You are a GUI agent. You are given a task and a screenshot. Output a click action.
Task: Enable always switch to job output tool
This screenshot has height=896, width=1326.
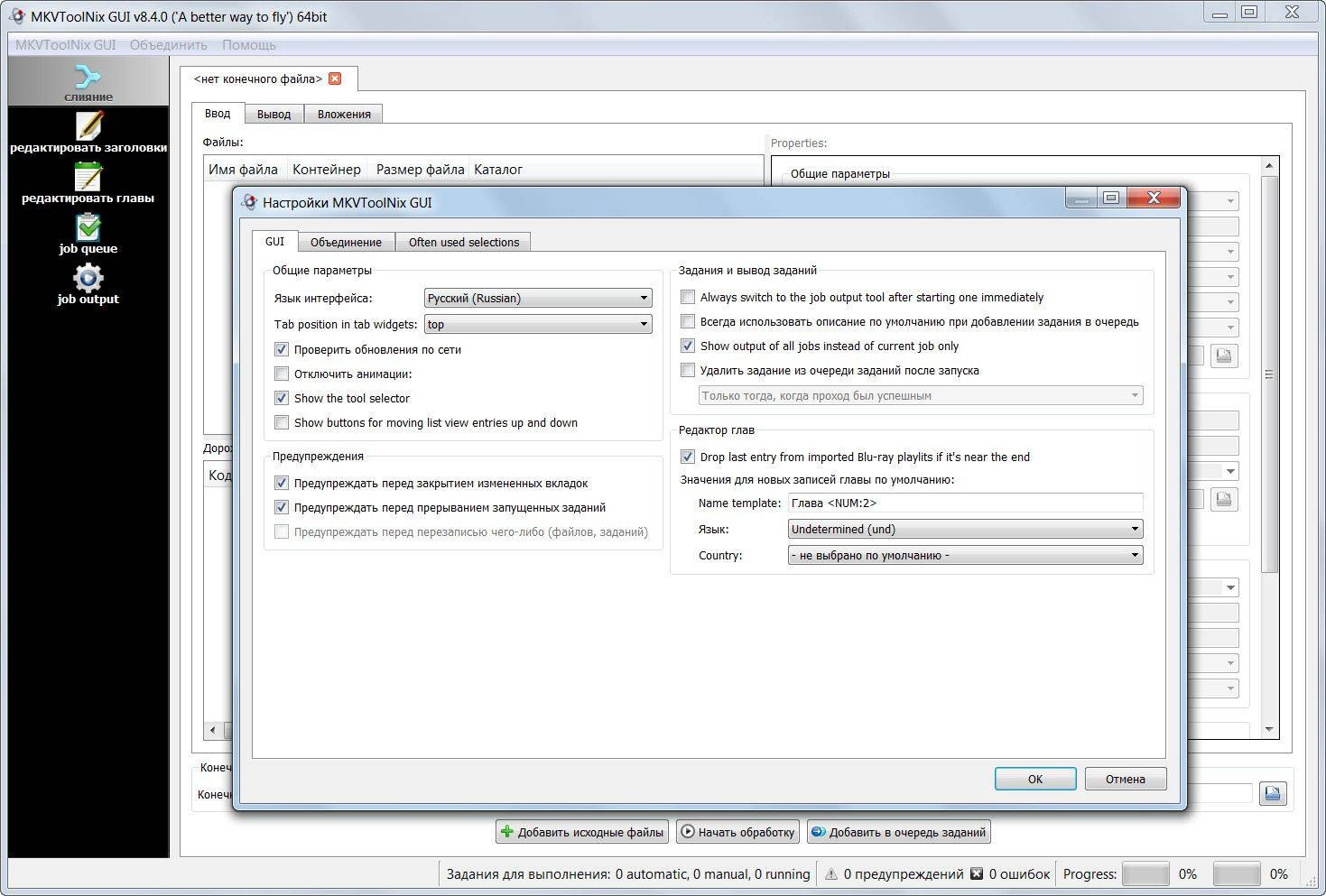pyautogui.click(x=688, y=297)
